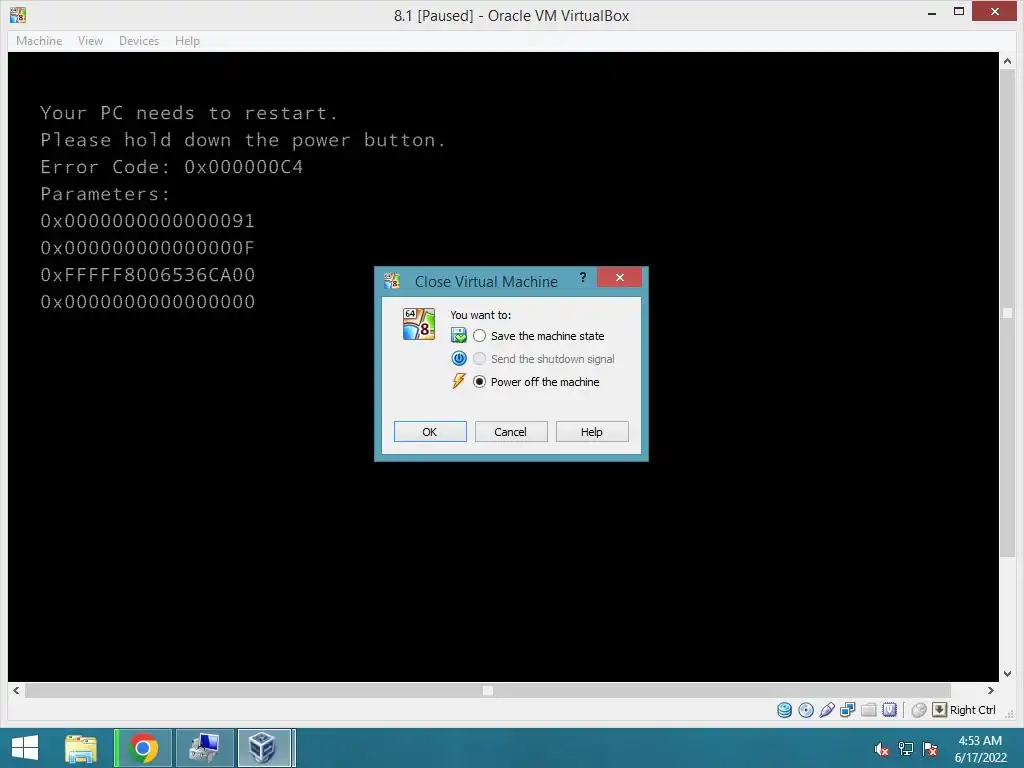Screen dimensions: 1024x768
Task: Open the Machine menu
Action: coord(39,40)
